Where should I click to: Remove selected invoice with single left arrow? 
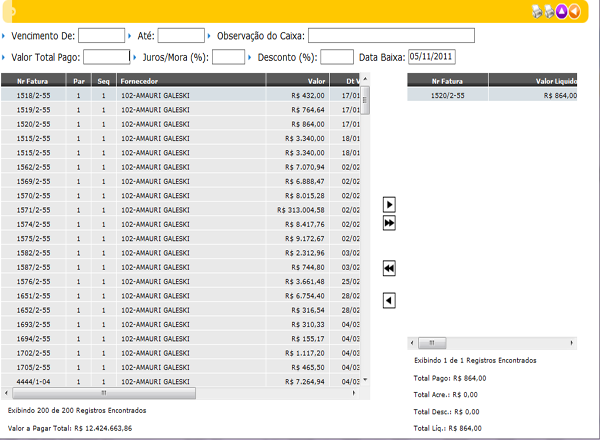point(389,300)
